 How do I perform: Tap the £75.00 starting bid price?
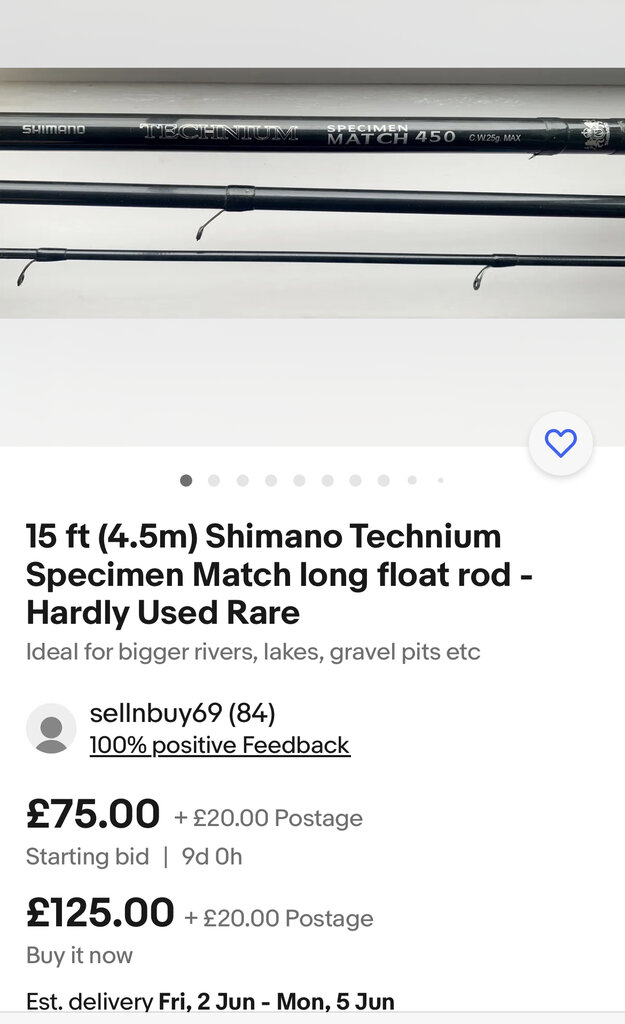[x=93, y=814]
